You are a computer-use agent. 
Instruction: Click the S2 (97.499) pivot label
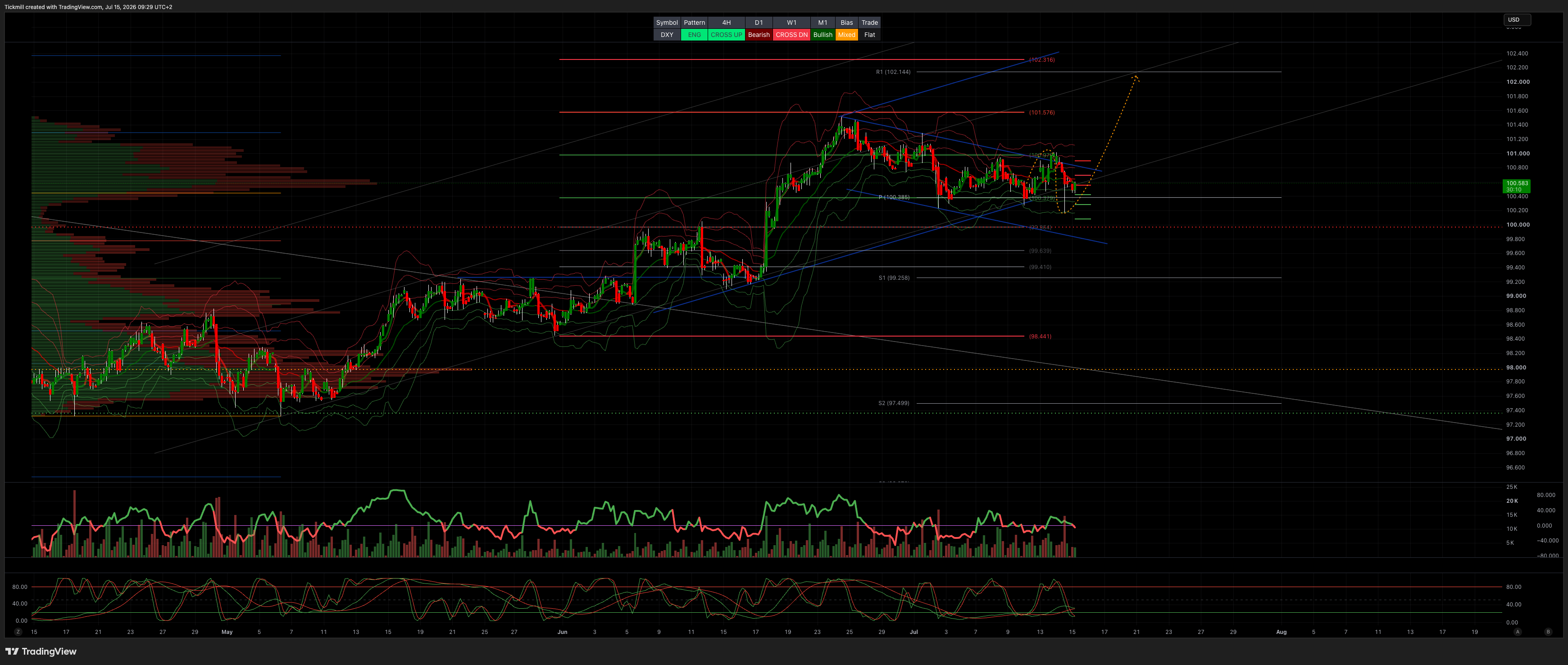point(894,403)
